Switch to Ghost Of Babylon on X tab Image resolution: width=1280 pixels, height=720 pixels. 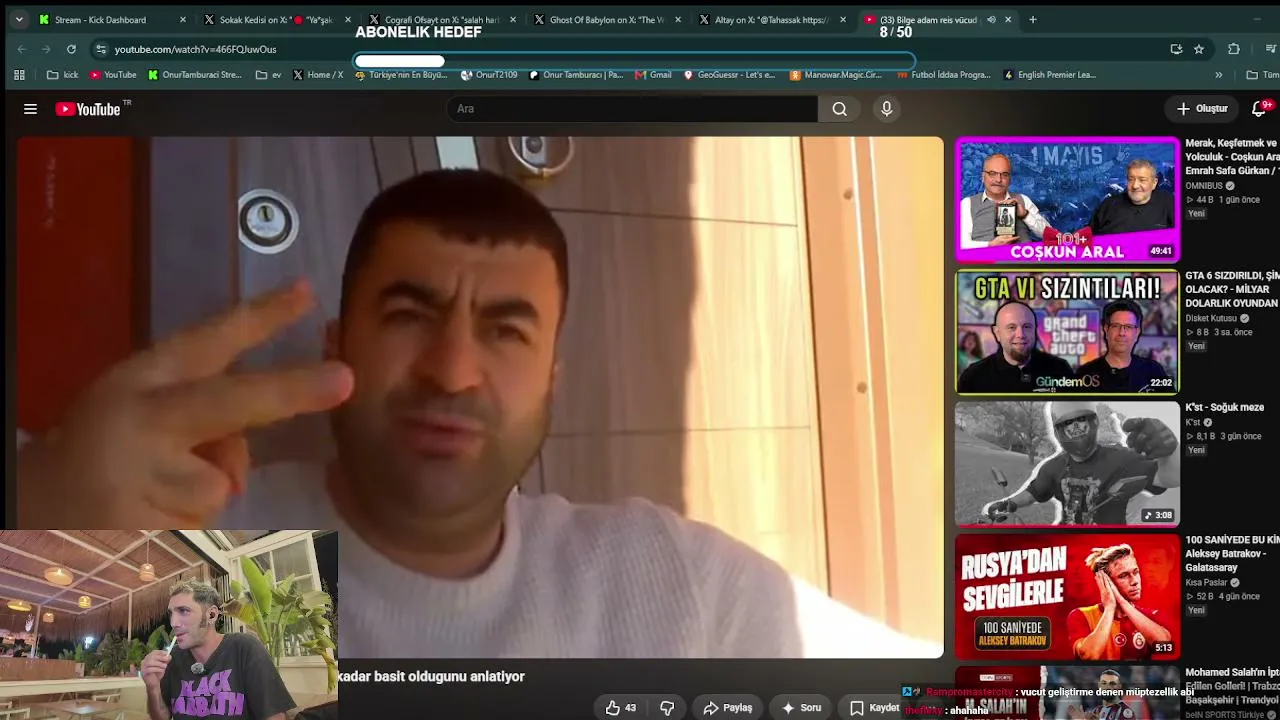(605, 19)
